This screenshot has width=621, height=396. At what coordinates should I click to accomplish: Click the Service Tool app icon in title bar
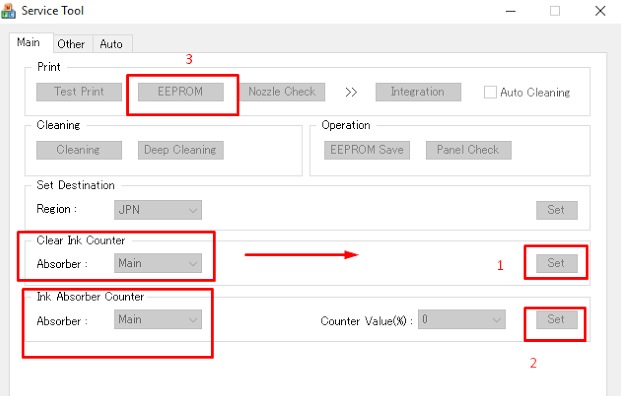point(8,11)
